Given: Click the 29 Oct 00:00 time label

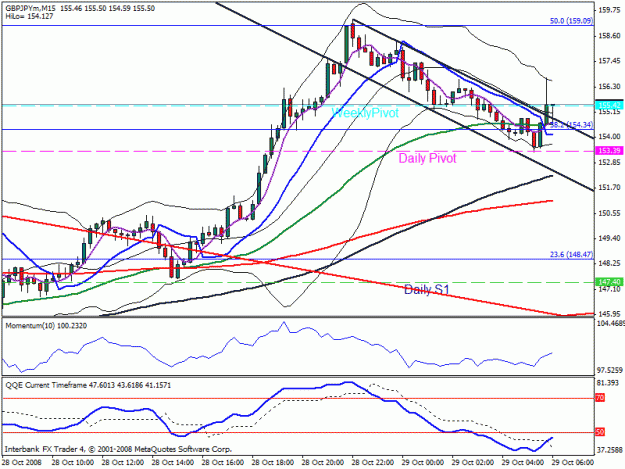Looking at the screenshot, I should pos(423,463).
